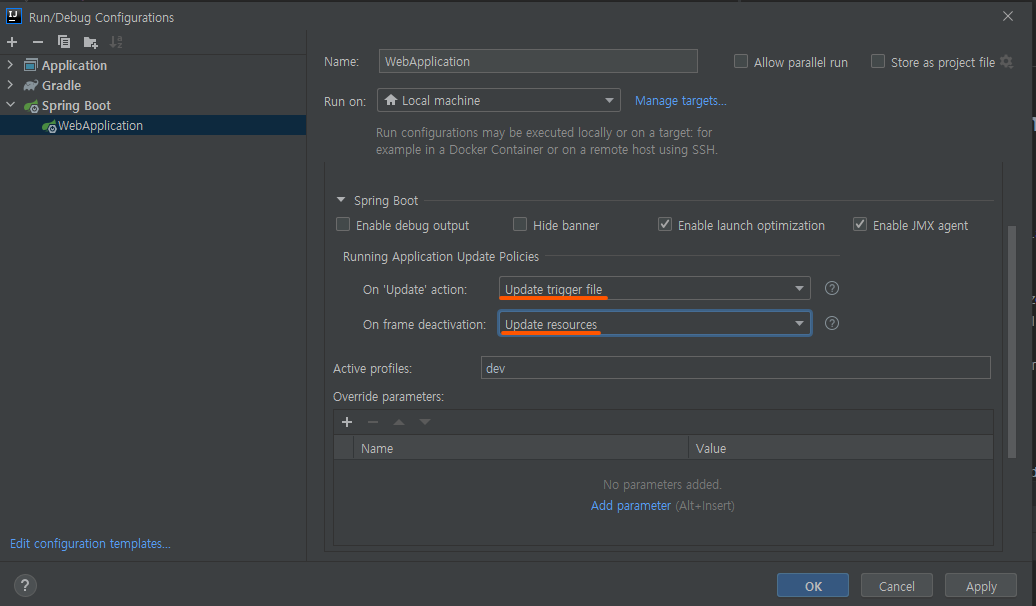Image resolution: width=1036 pixels, height=606 pixels.
Task: Open the dialog help question mark
Action: 25,585
